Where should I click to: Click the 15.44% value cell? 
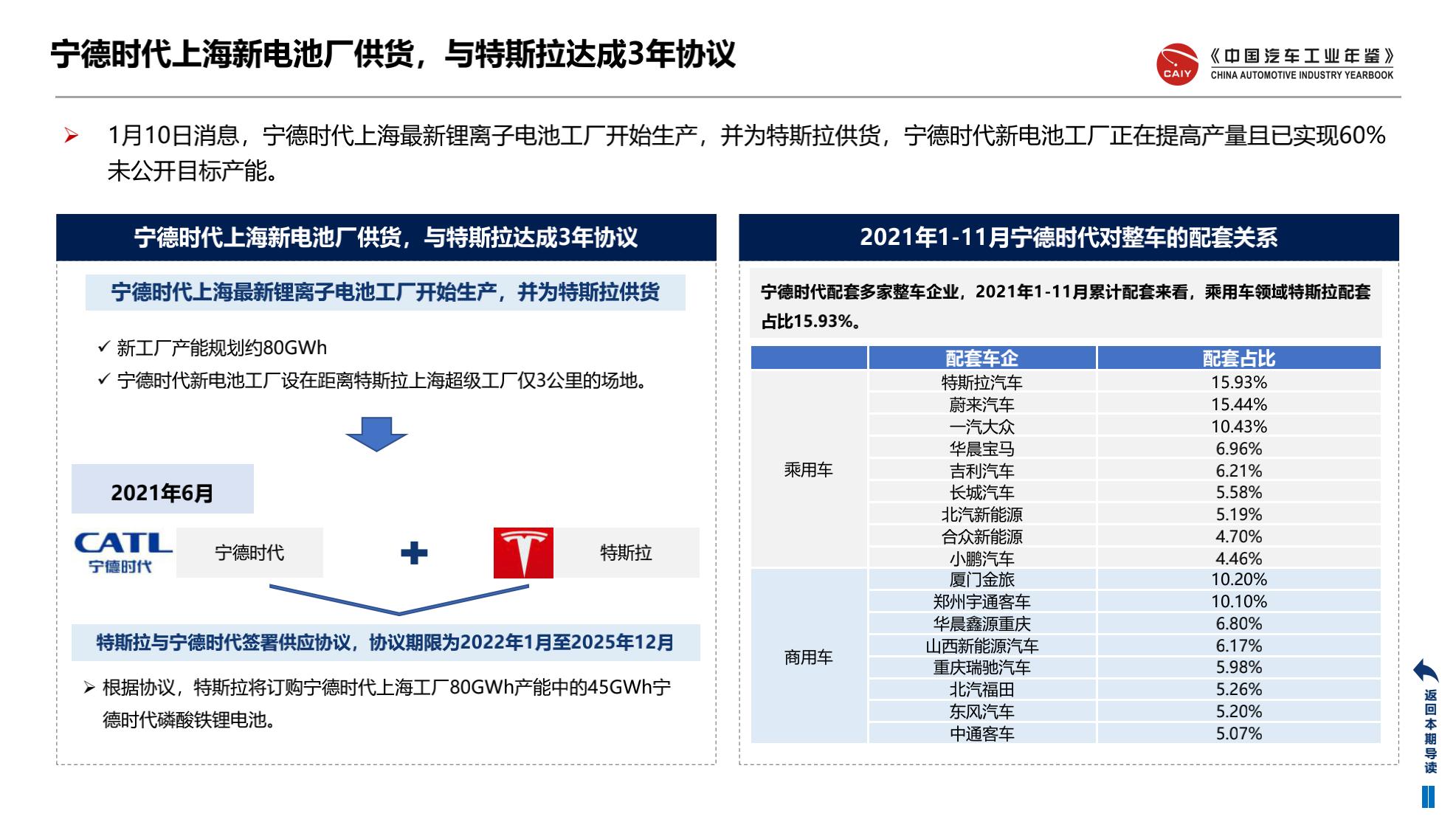point(1239,404)
